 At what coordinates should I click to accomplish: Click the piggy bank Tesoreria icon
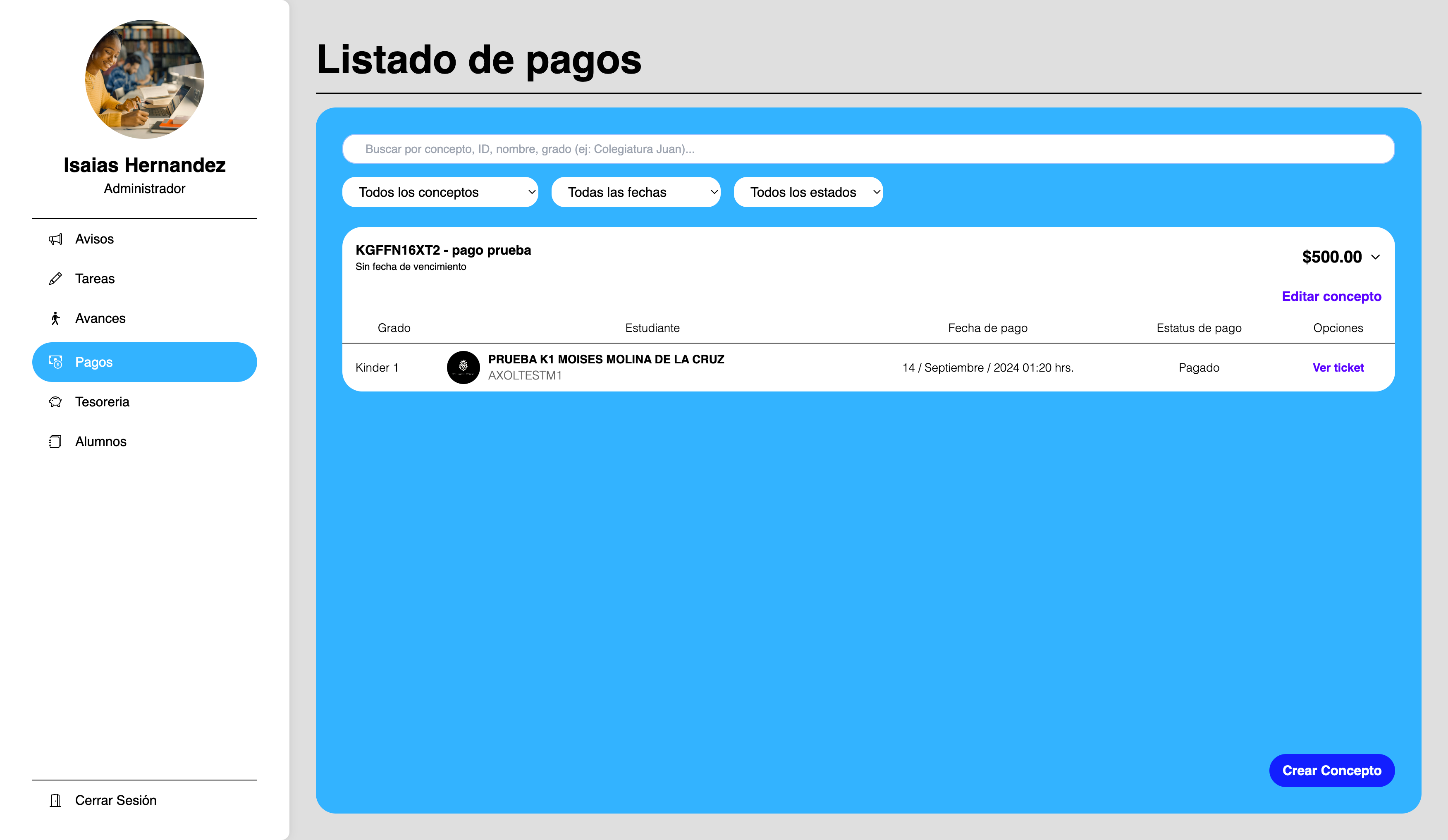point(55,402)
